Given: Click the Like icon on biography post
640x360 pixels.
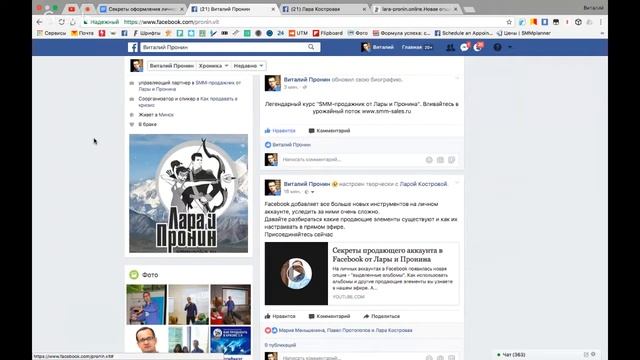Looking at the screenshot, I should click(268, 131).
